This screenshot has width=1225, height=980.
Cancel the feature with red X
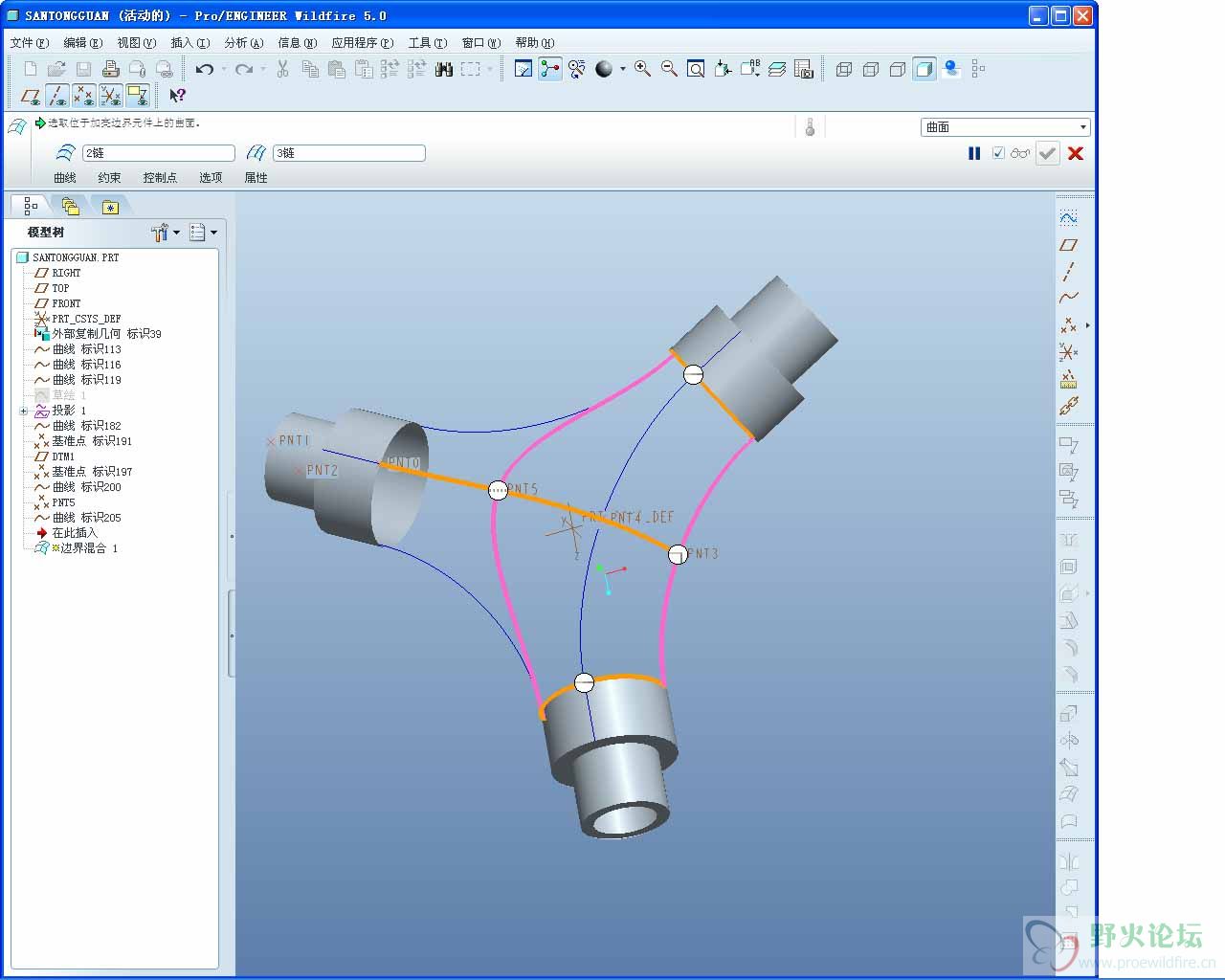click(1076, 153)
